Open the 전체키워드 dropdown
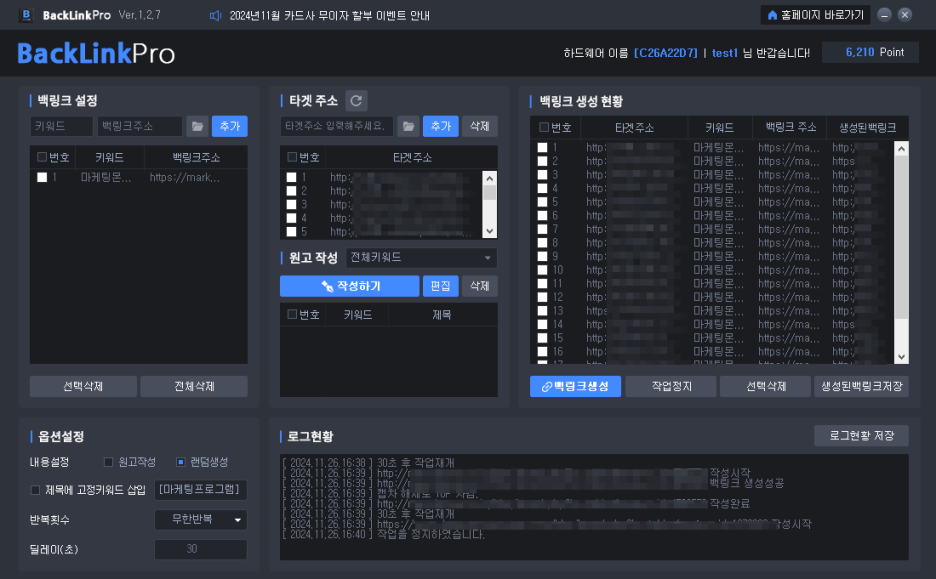936x579 pixels. tap(421, 258)
